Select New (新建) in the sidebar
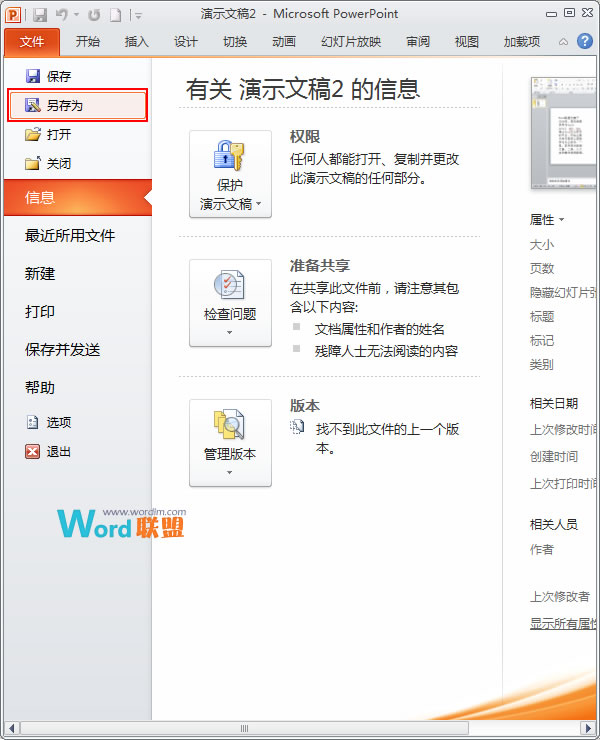This screenshot has width=600, height=740. (x=40, y=274)
